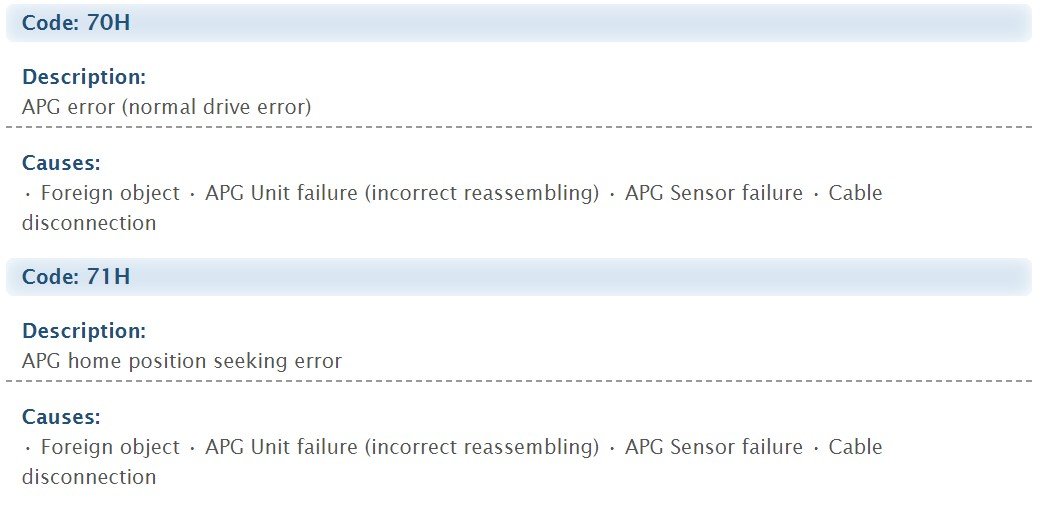The height and width of the screenshot is (506, 1054).
Task: Select the text "APG error (normal drive error)"
Action: tap(166, 106)
